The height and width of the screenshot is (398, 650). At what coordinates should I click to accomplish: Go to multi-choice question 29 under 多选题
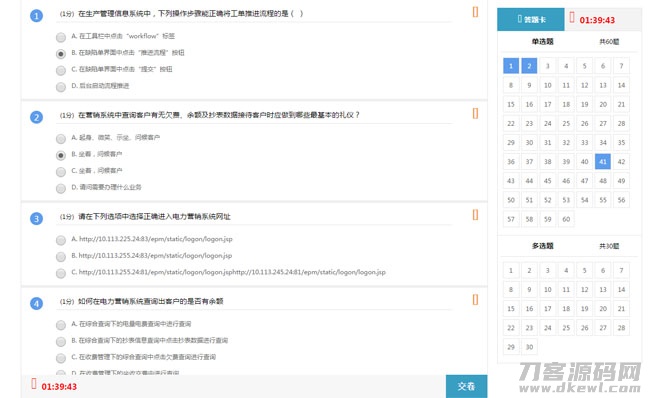(511, 347)
